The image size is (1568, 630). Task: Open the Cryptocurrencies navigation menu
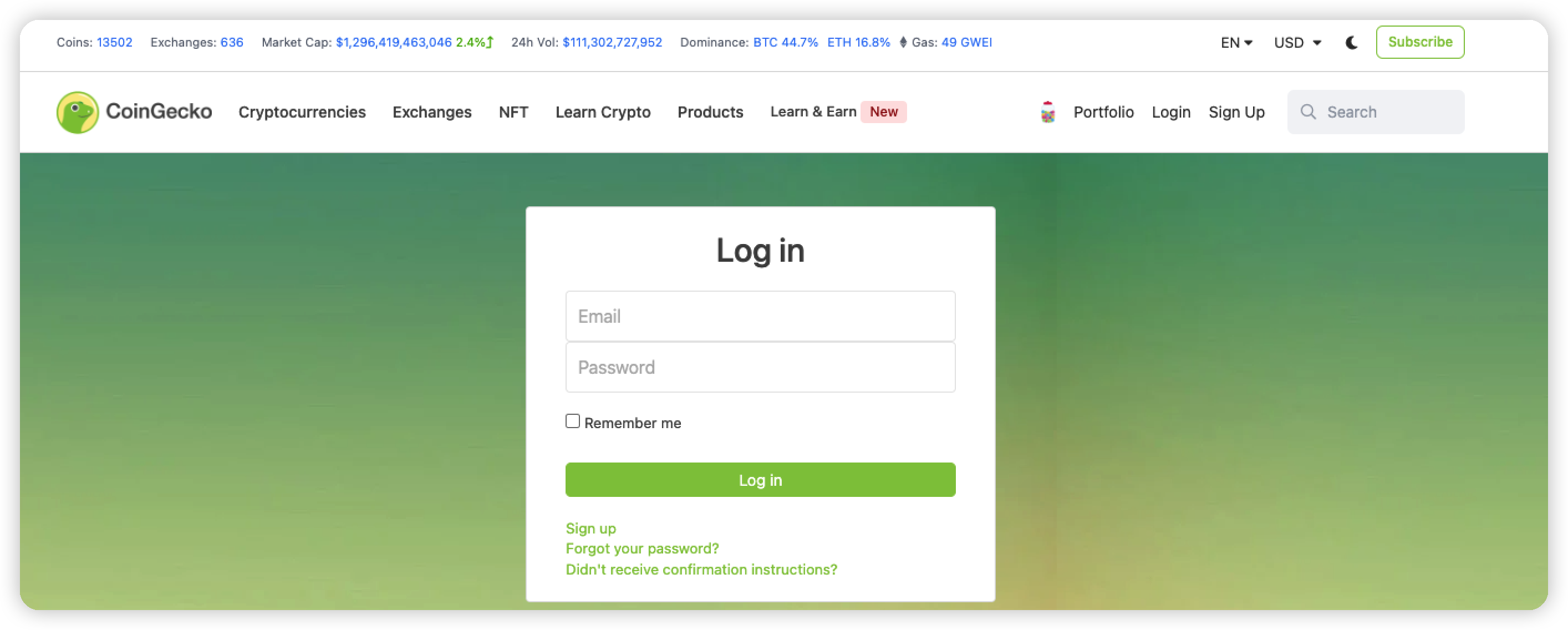point(302,111)
